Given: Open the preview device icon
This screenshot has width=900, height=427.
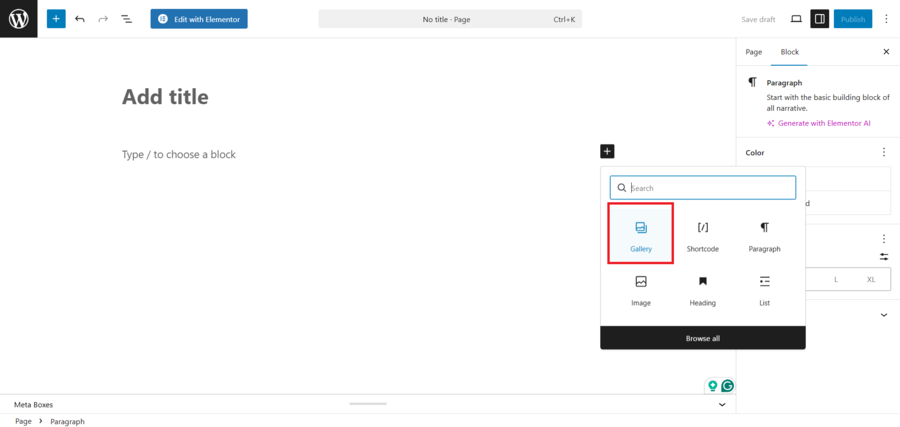Looking at the screenshot, I should [796, 19].
